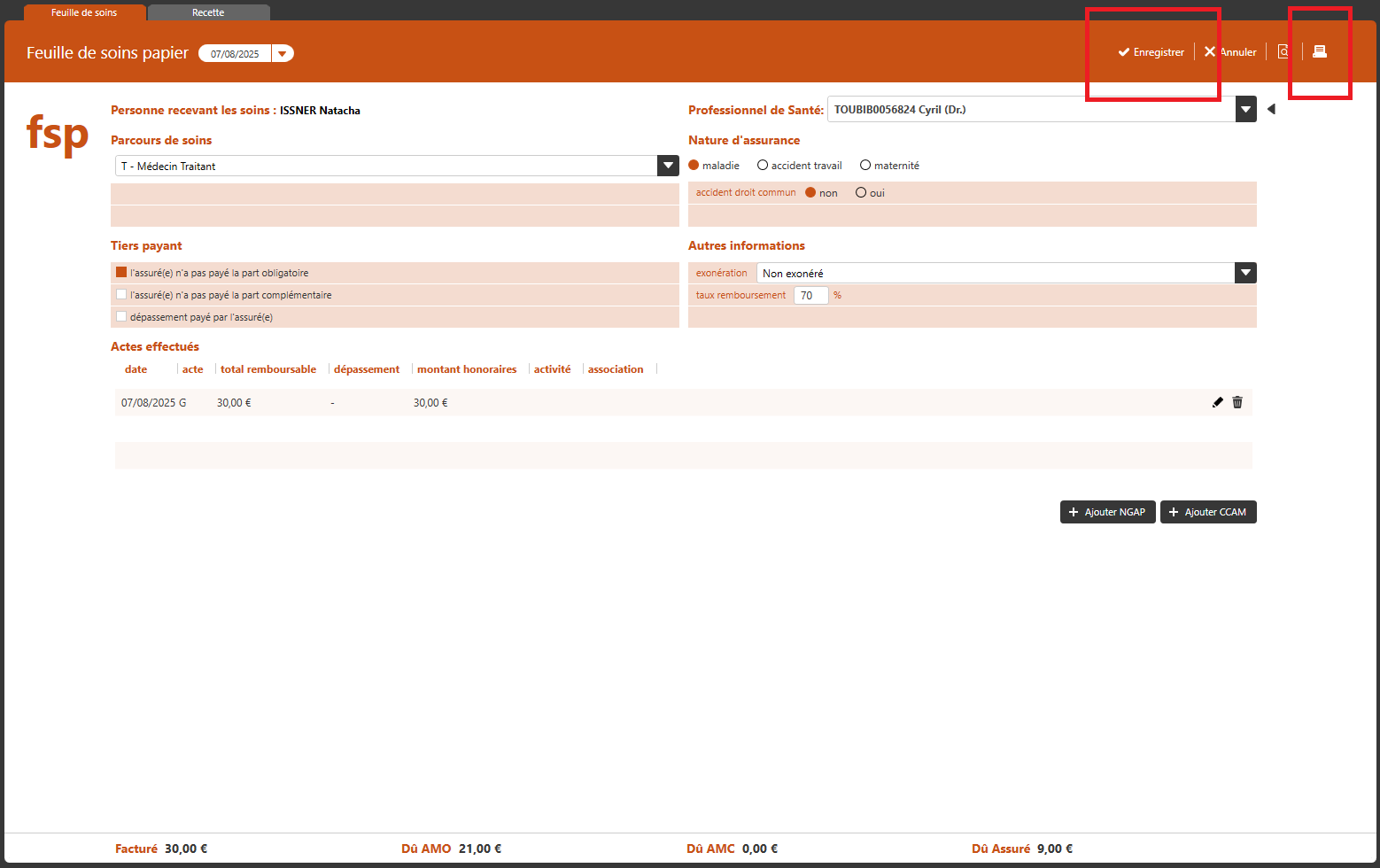This screenshot has width=1380, height=868.
Task: Click the print icon in the header
Action: [1319, 51]
